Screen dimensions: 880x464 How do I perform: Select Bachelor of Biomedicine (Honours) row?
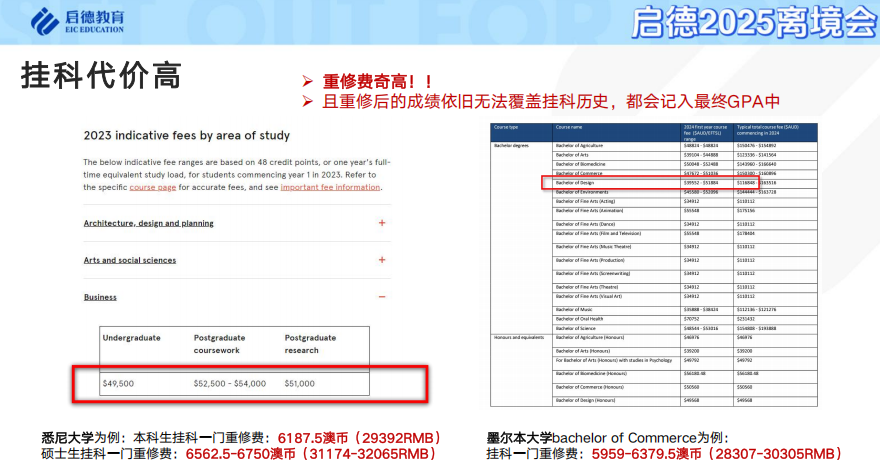point(591,374)
